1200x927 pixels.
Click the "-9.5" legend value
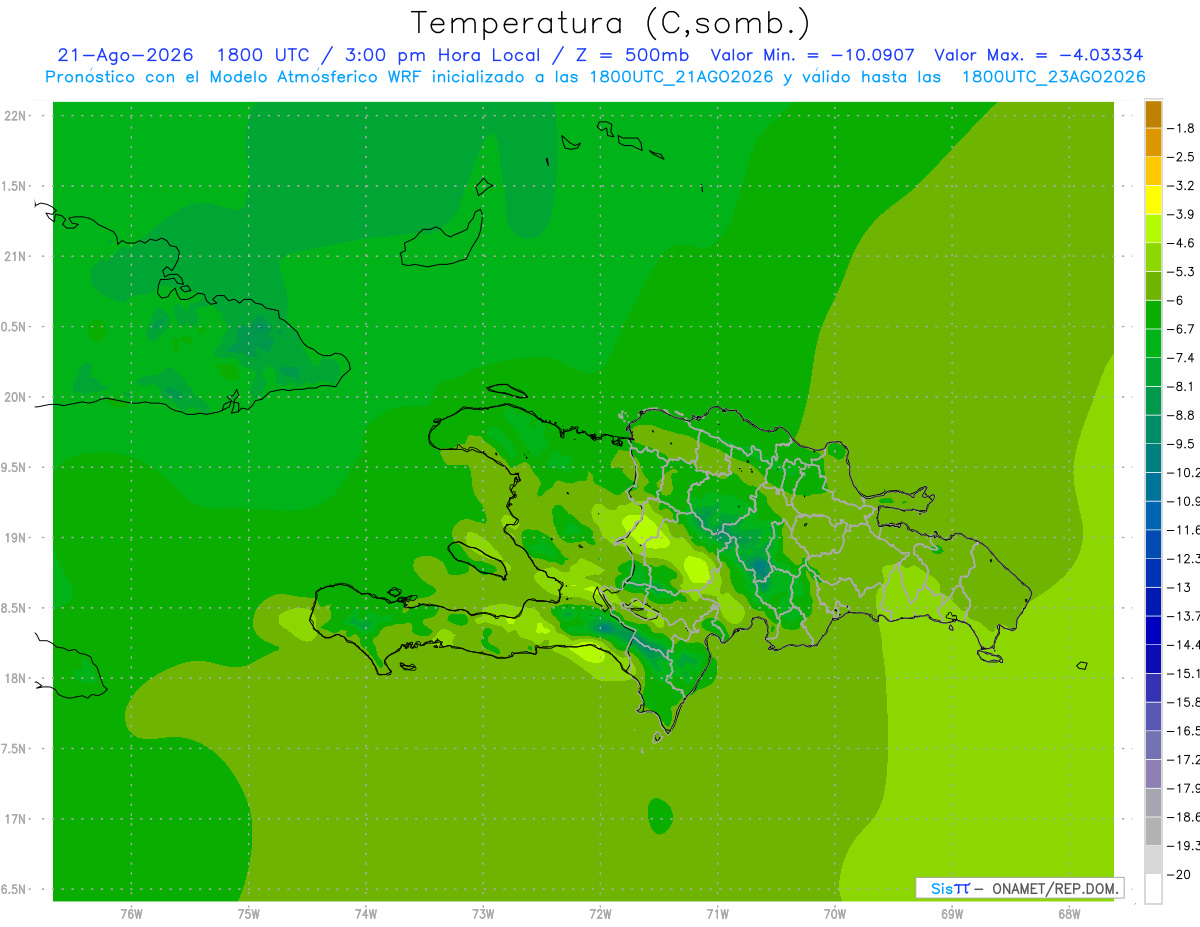click(1182, 444)
